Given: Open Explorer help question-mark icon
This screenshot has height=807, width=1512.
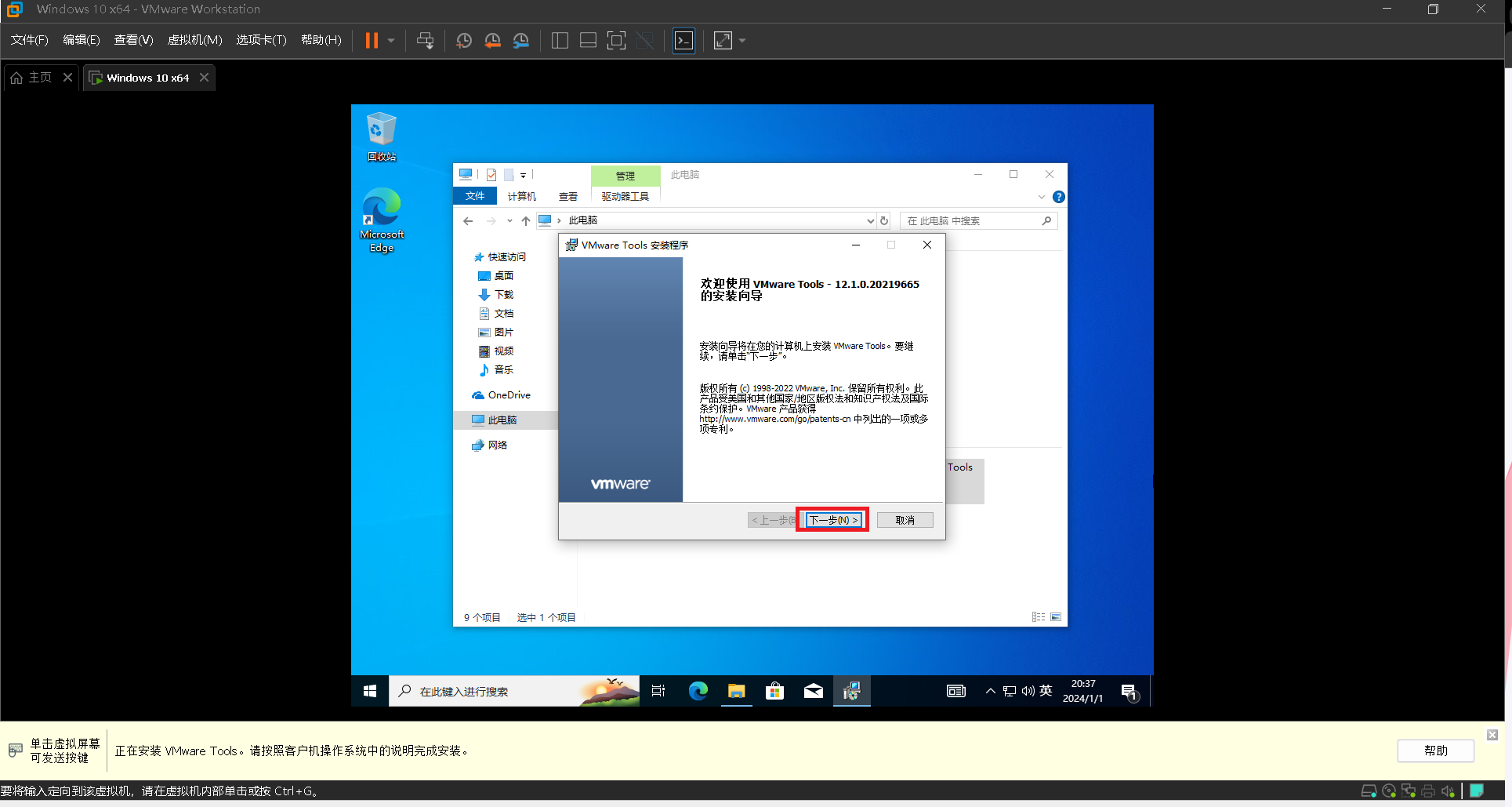Looking at the screenshot, I should [1059, 197].
